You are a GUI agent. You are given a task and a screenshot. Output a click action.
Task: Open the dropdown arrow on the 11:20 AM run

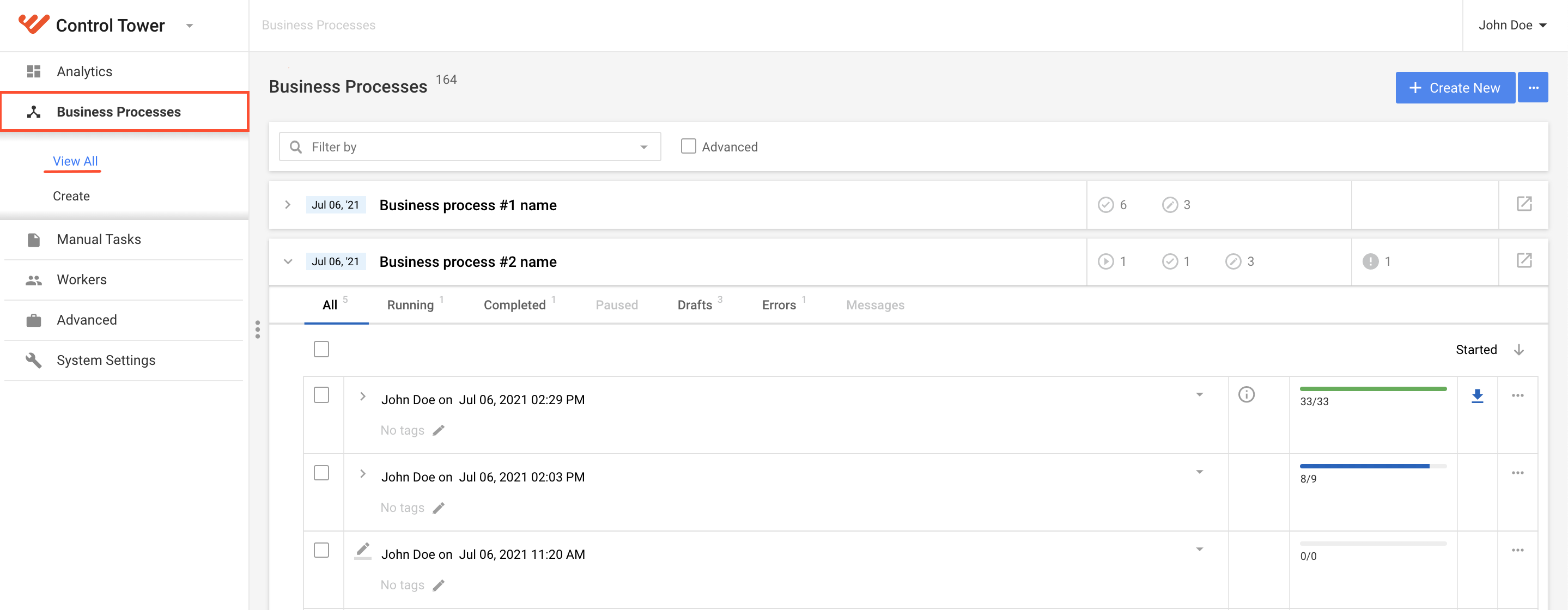click(1199, 549)
